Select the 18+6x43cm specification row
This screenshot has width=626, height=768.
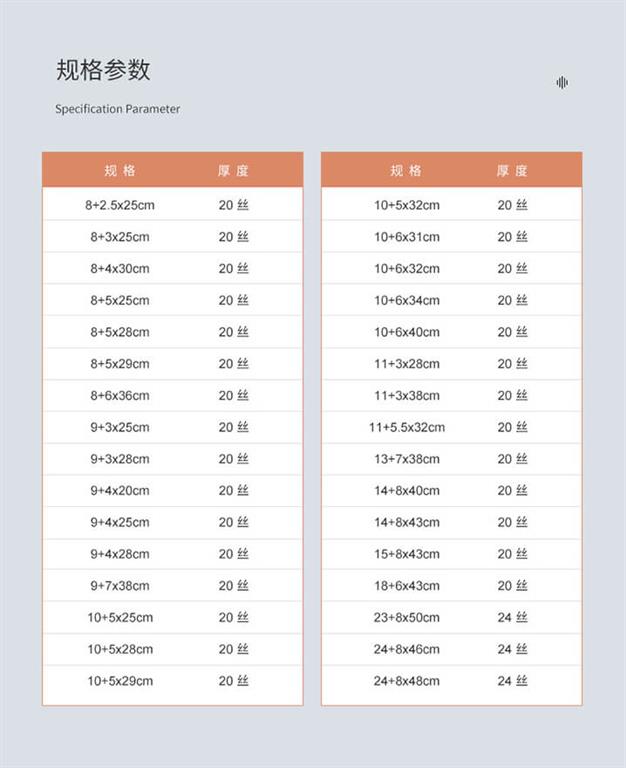406,586
